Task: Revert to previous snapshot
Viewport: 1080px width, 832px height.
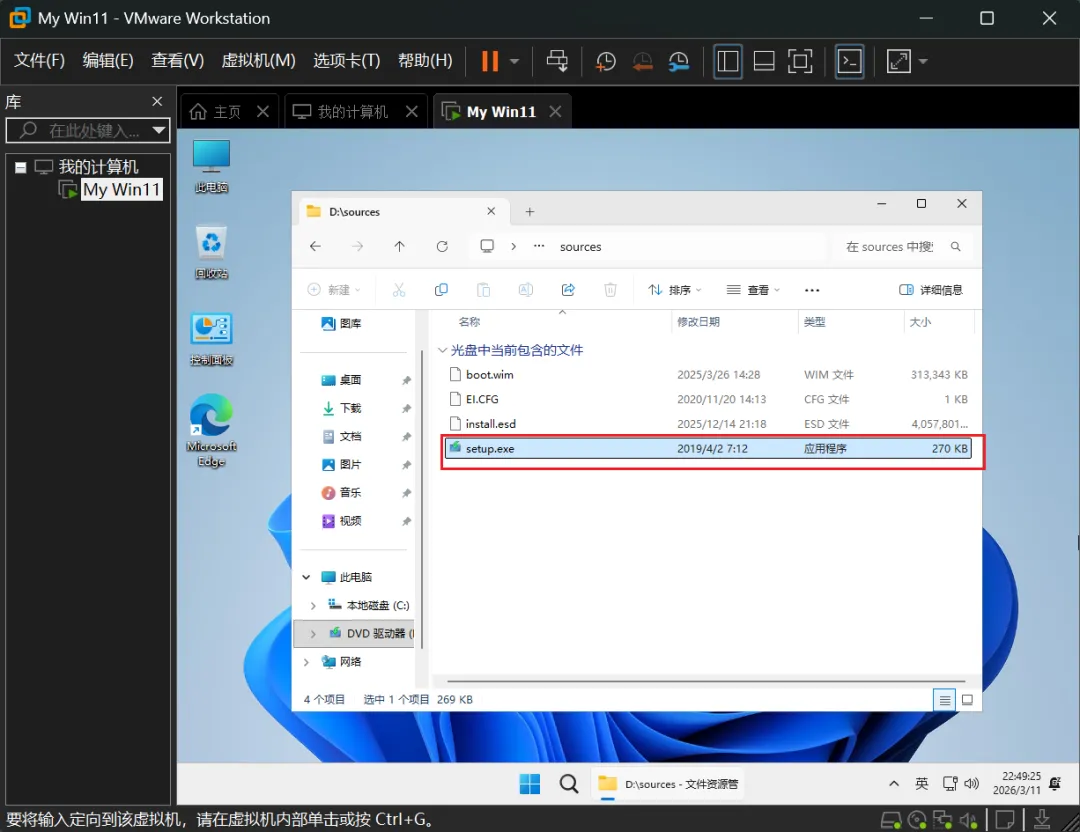Action: click(x=643, y=61)
